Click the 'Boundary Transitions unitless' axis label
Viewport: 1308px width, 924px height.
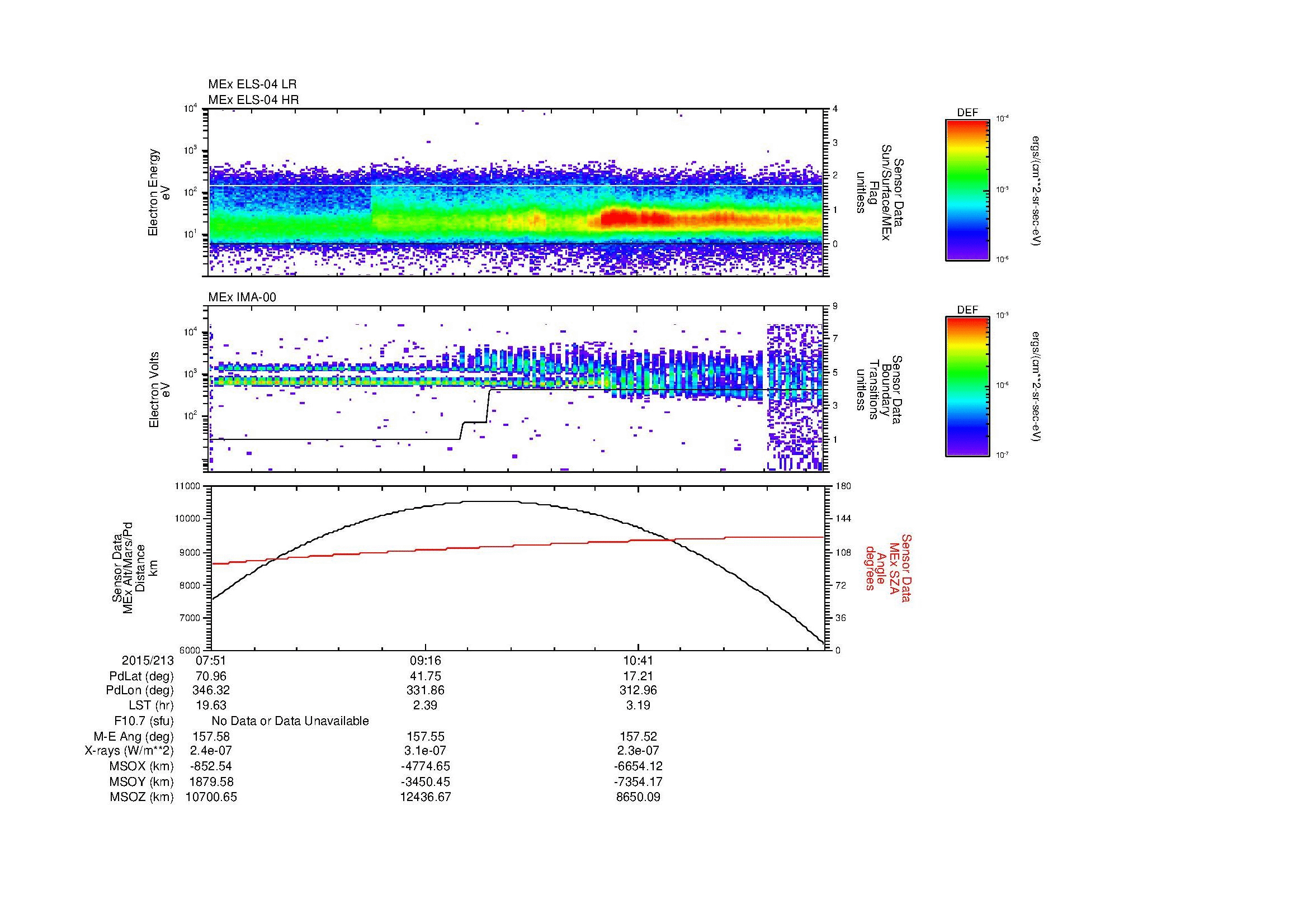(879, 390)
